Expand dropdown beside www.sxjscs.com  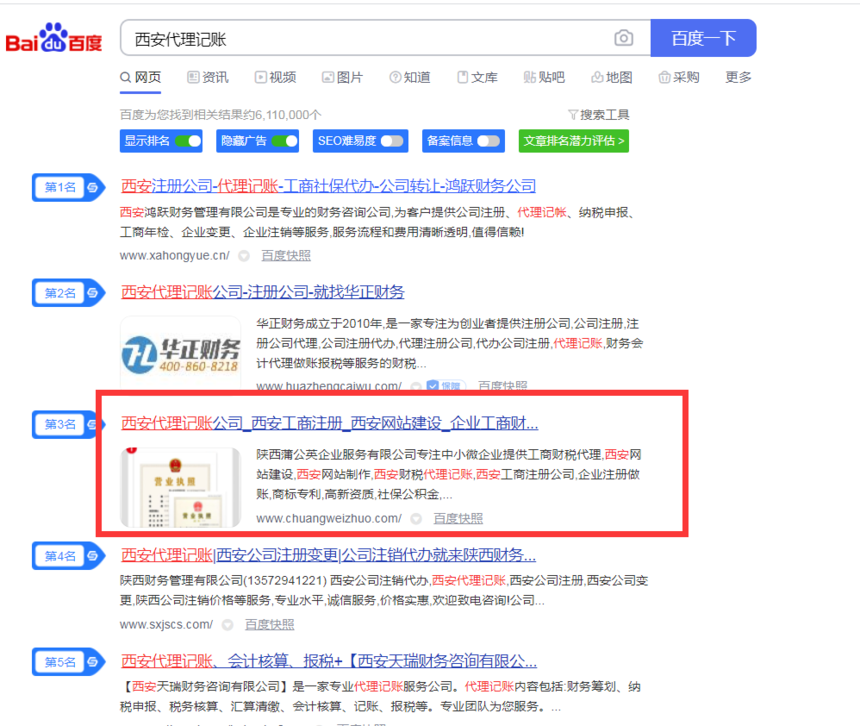[228, 625]
